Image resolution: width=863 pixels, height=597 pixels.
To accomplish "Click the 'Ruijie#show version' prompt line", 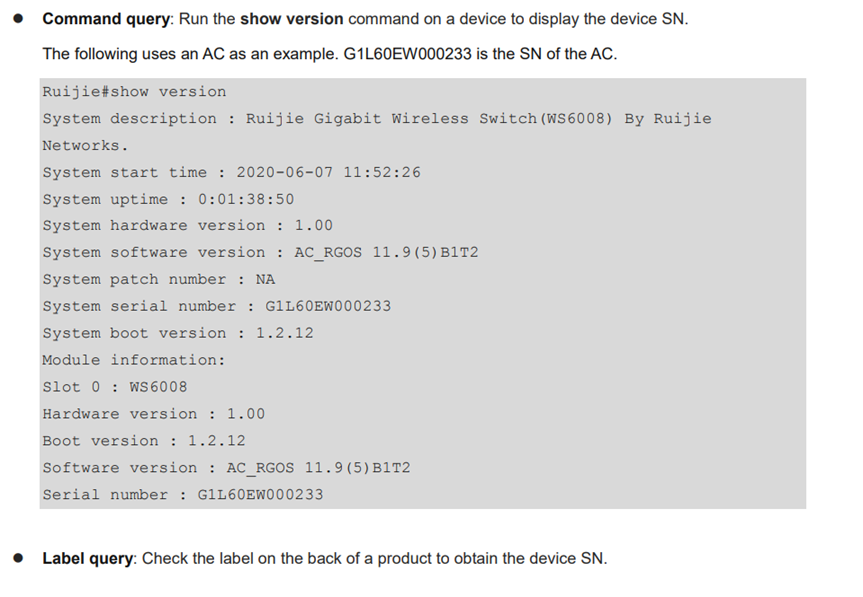I will click(134, 91).
